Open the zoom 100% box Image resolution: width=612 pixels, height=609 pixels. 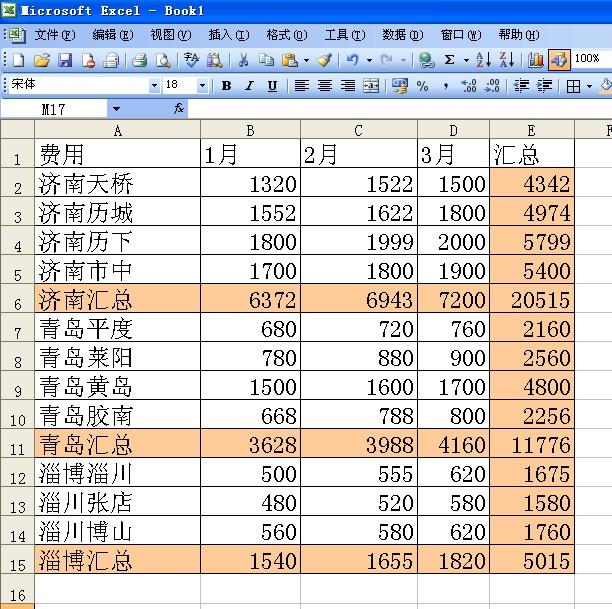591,59
